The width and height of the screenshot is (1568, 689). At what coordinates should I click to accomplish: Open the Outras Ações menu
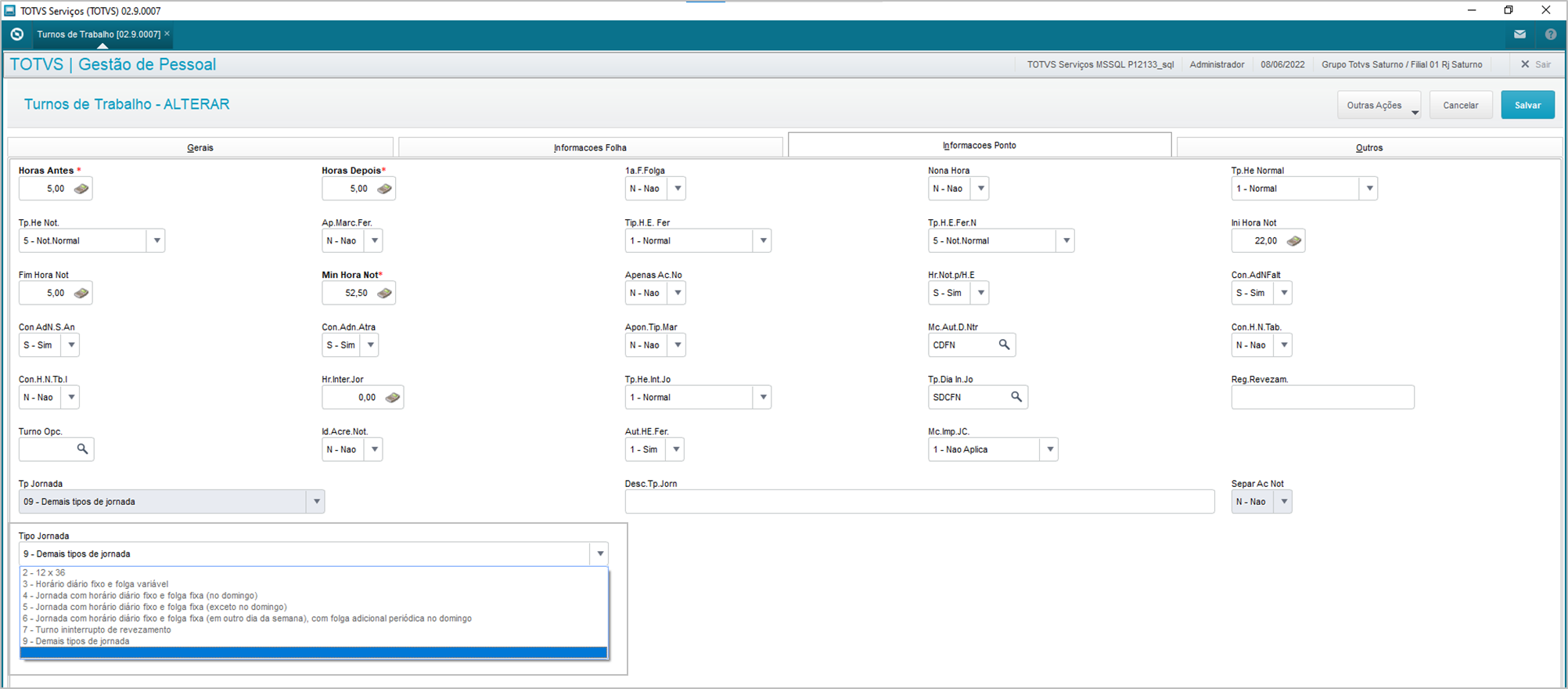[1379, 105]
